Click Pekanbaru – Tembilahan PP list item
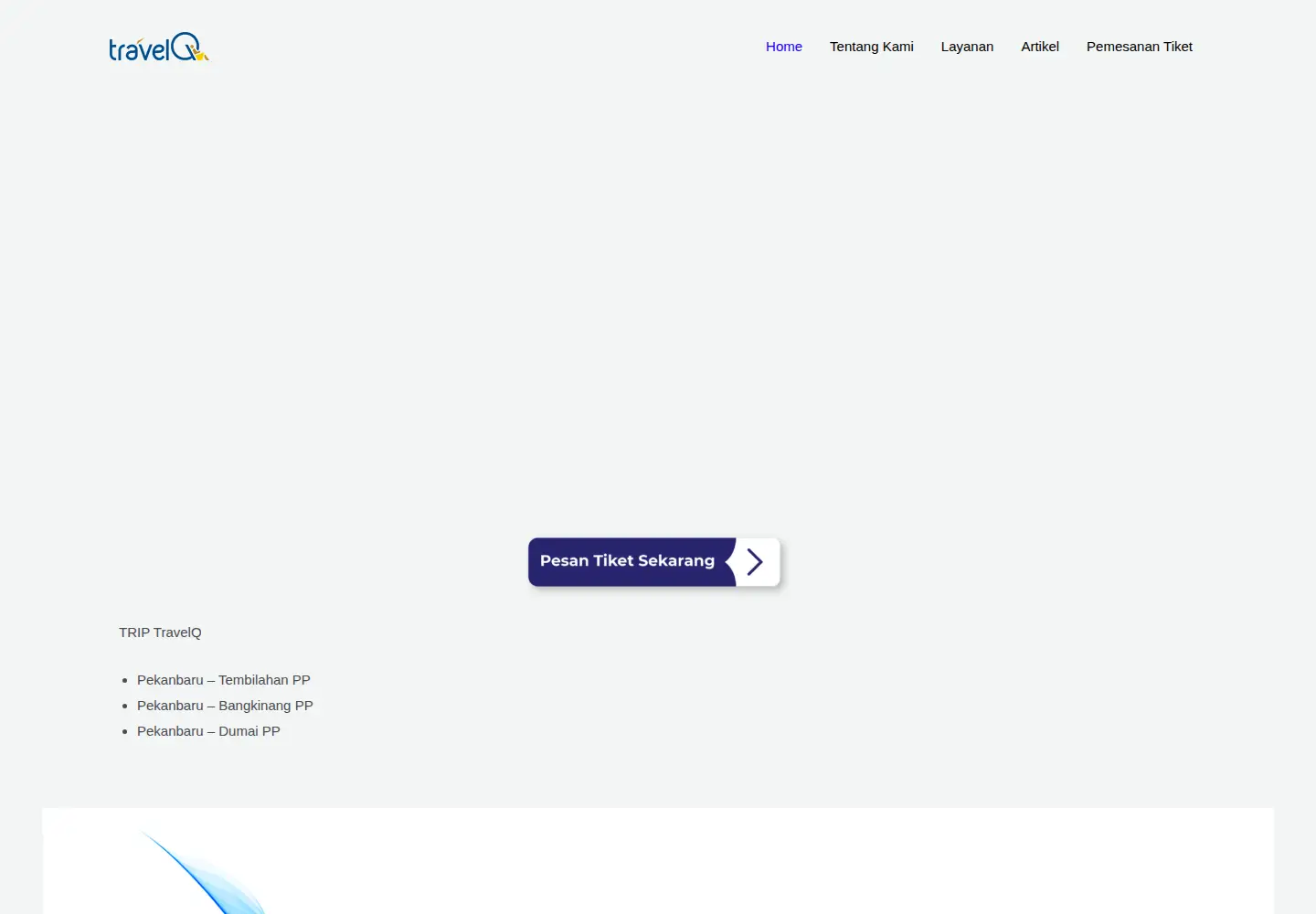Viewport: 1316px width, 914px height. pos(224,680)
